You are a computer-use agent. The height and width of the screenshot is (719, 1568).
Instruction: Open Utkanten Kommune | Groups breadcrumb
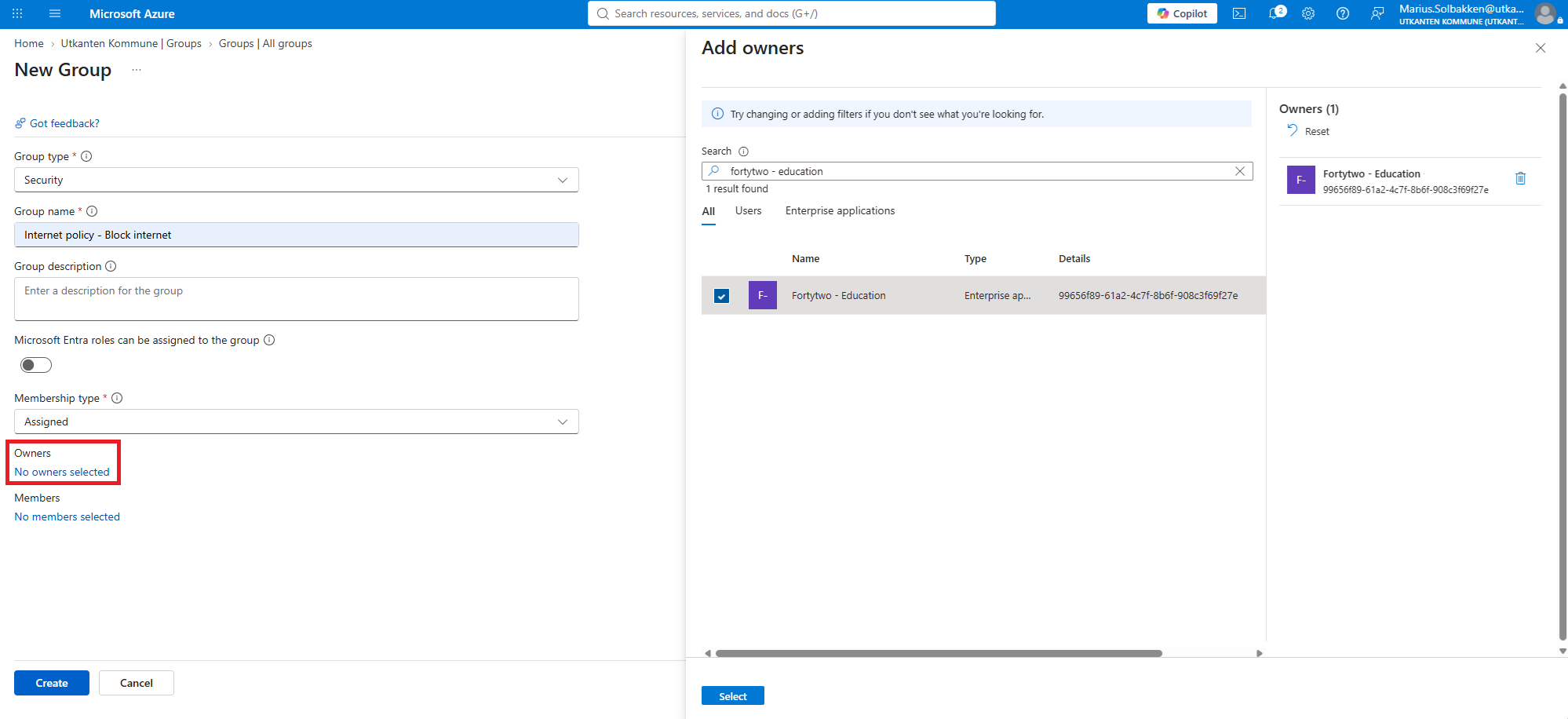(131, 43)
